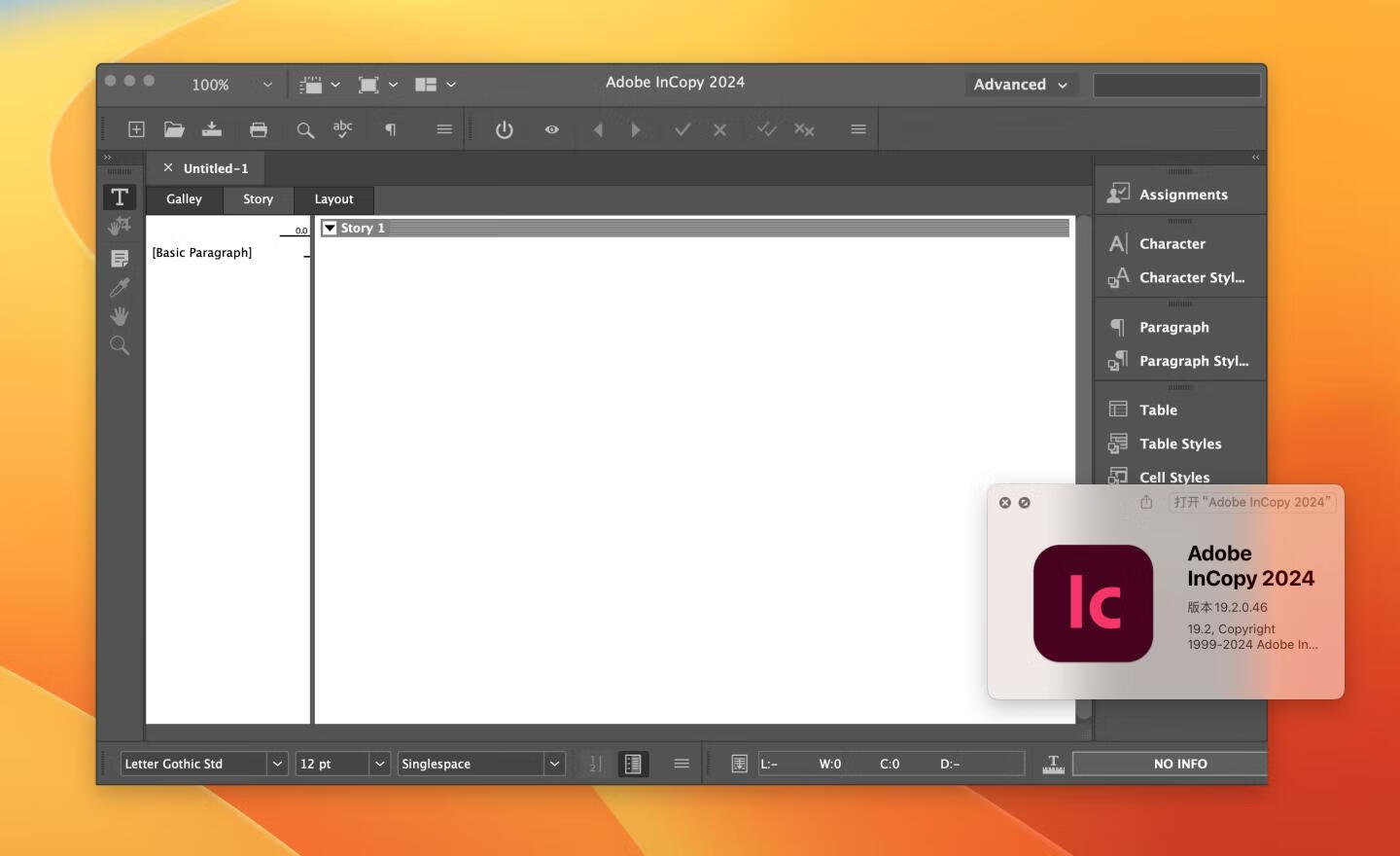Go to previous change arrow

[x=598, y=129]
